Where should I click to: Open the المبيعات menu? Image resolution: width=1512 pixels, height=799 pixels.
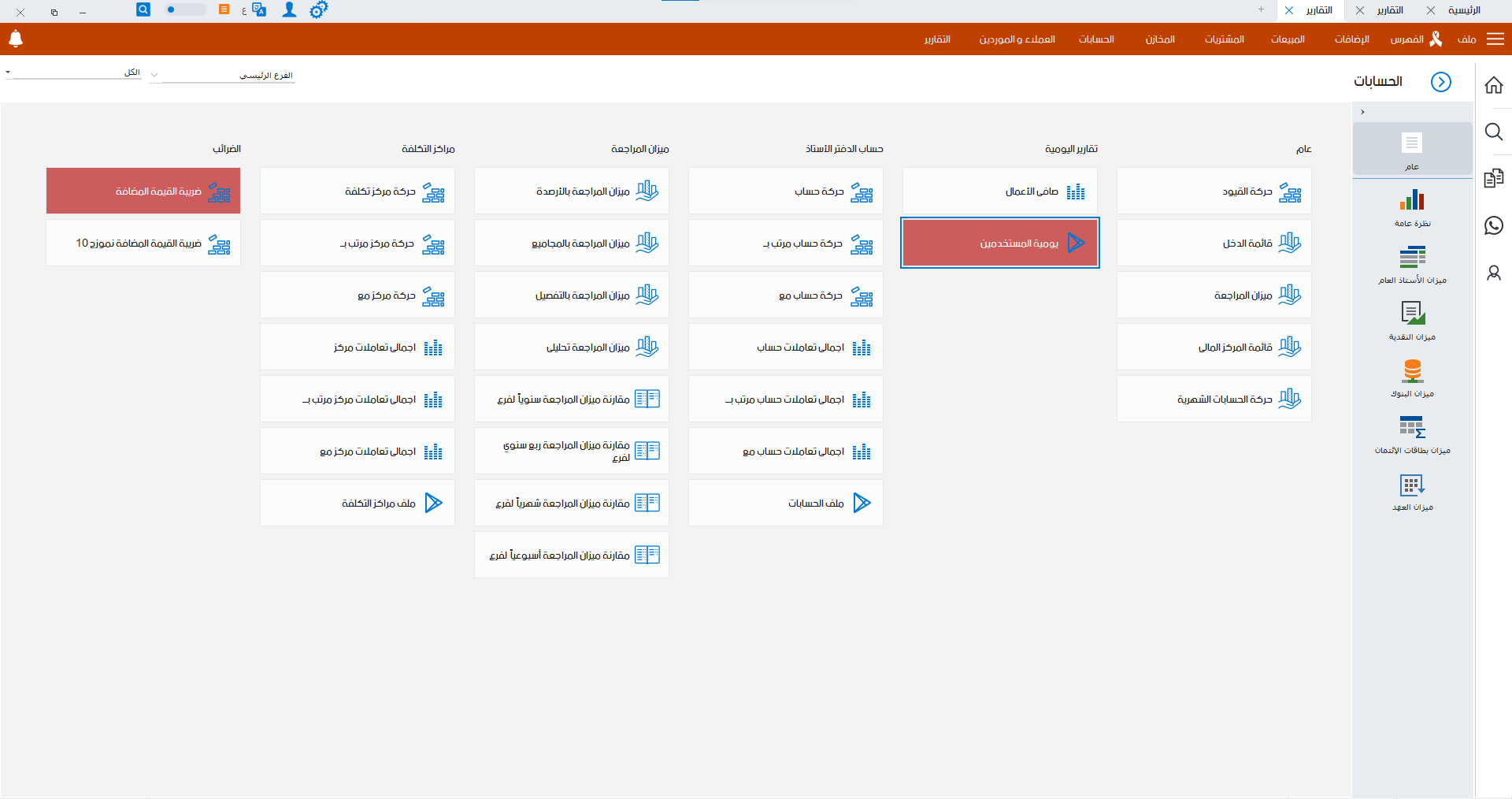point(1287,39)
